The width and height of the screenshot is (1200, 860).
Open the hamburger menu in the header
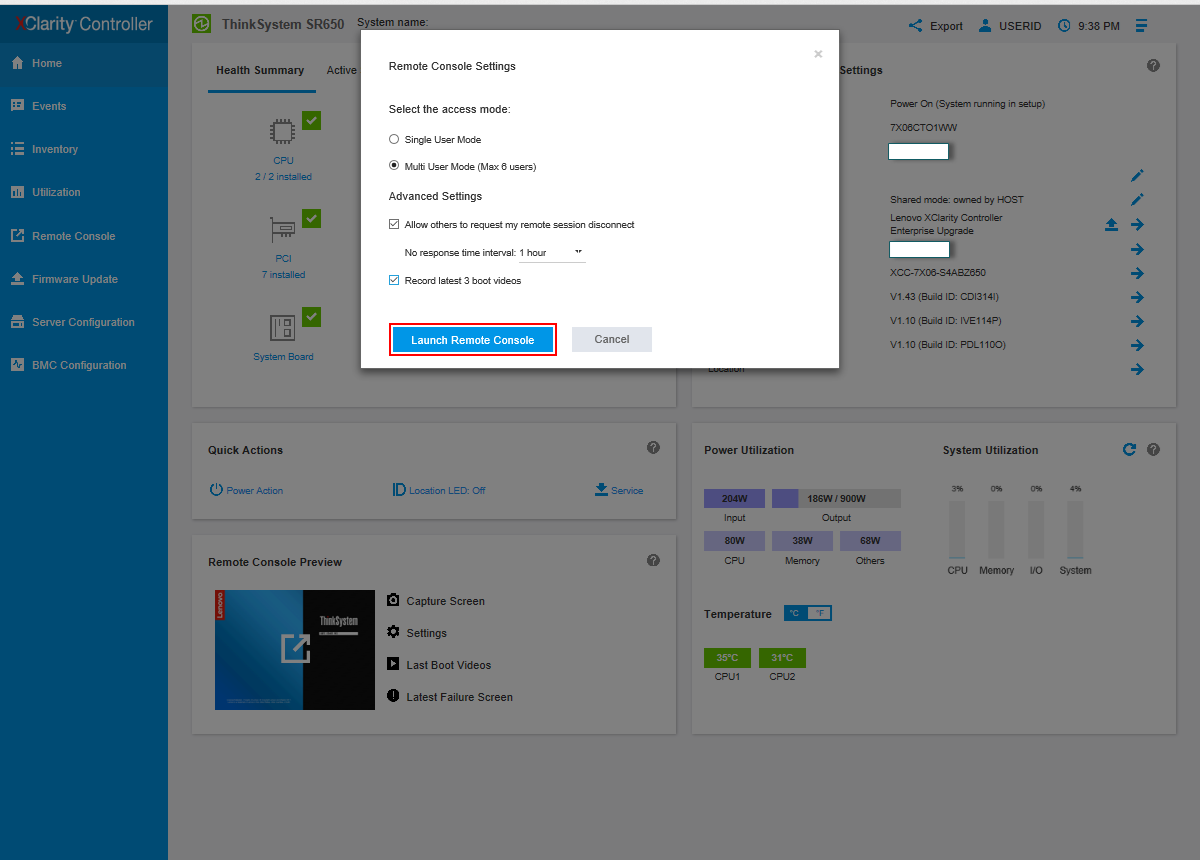click(x=1142, y=26)
